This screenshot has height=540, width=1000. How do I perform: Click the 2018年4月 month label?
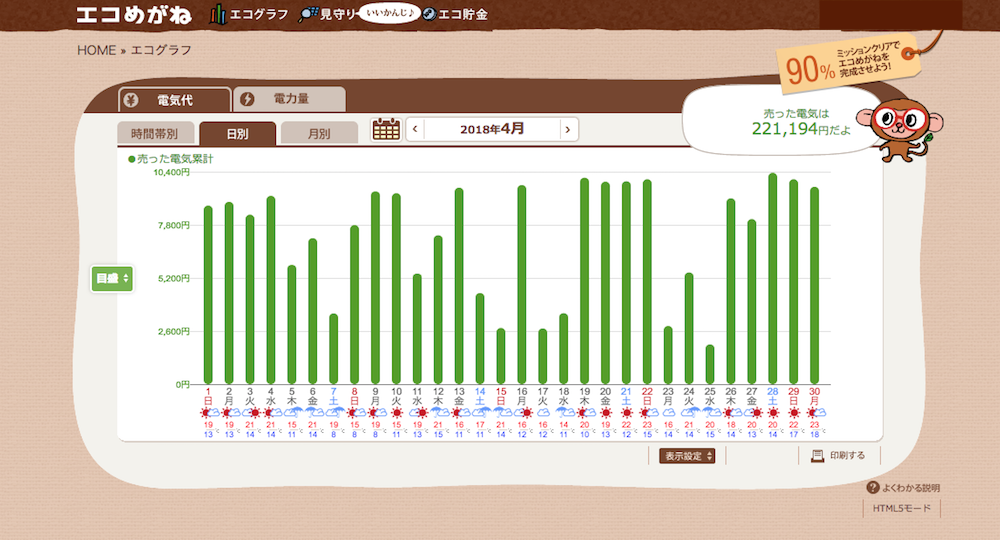tap(492, 129)
